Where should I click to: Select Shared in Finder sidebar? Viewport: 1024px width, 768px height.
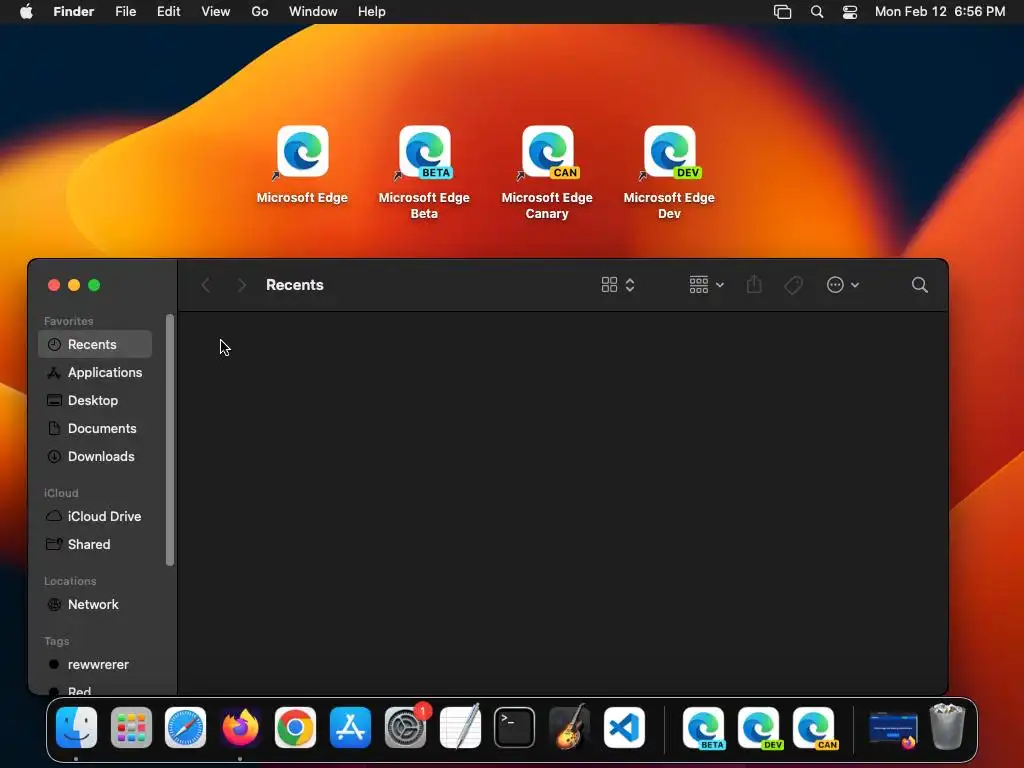pos(95,544)
